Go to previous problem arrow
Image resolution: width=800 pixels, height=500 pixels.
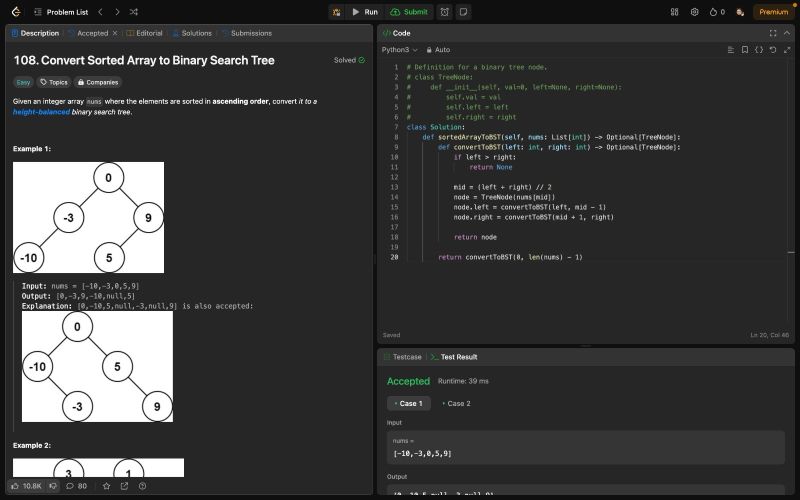[x=101, y=12]
